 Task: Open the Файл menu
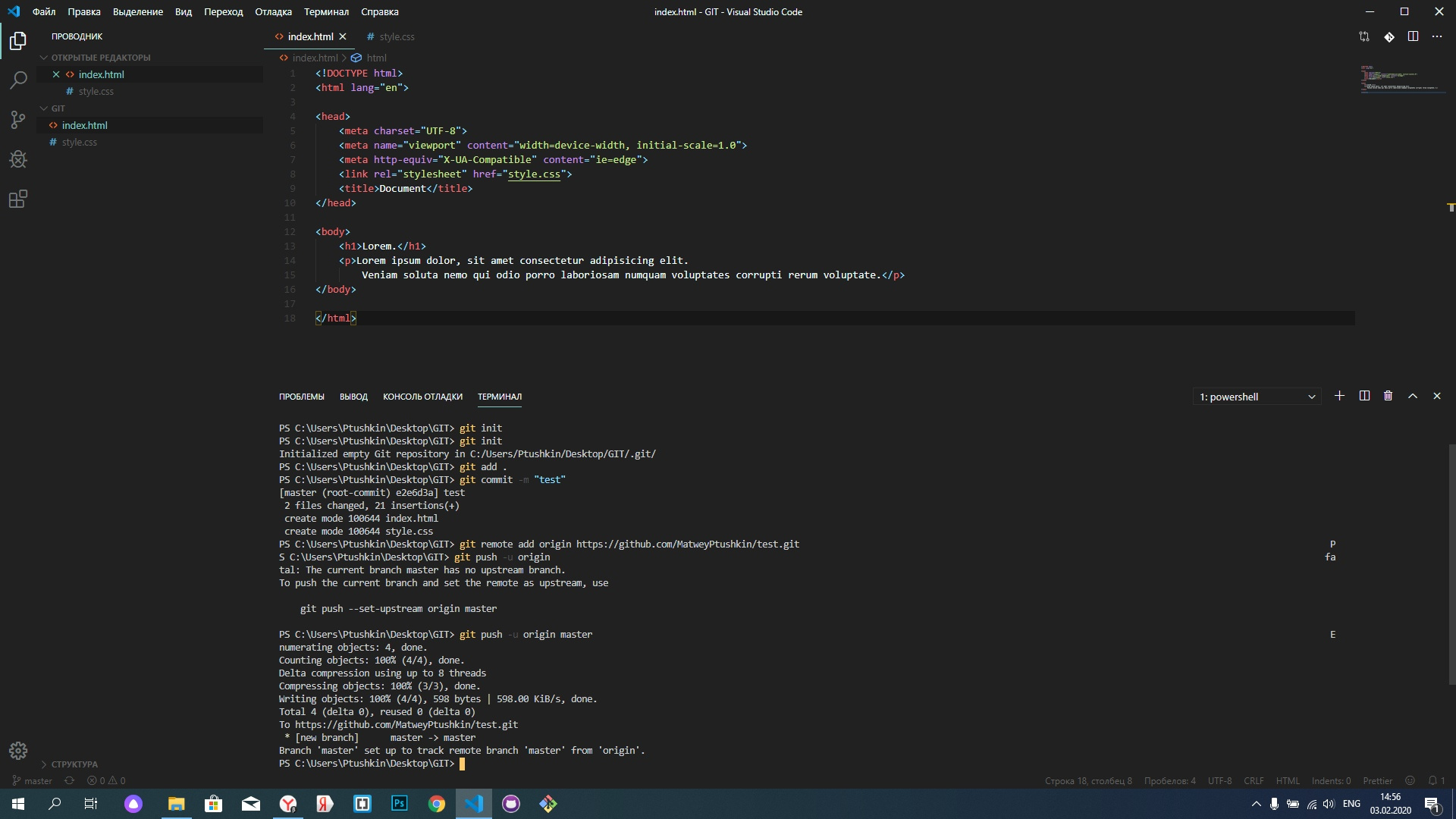tap(44, 11)
